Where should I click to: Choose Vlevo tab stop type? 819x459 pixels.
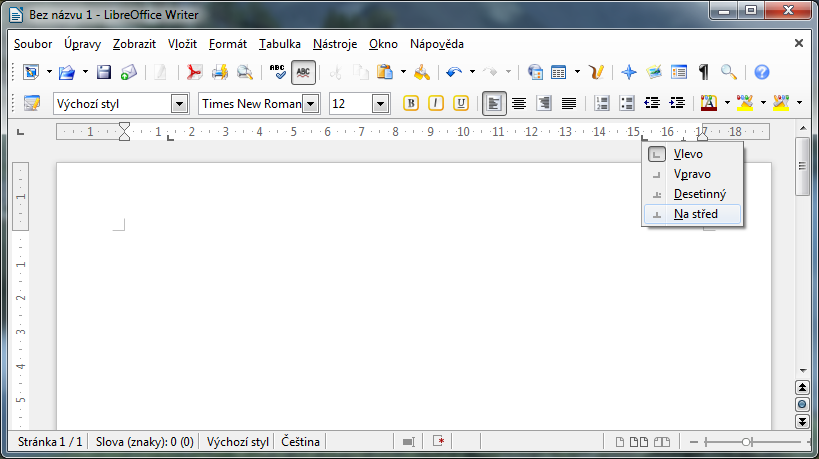pos(692,154)
